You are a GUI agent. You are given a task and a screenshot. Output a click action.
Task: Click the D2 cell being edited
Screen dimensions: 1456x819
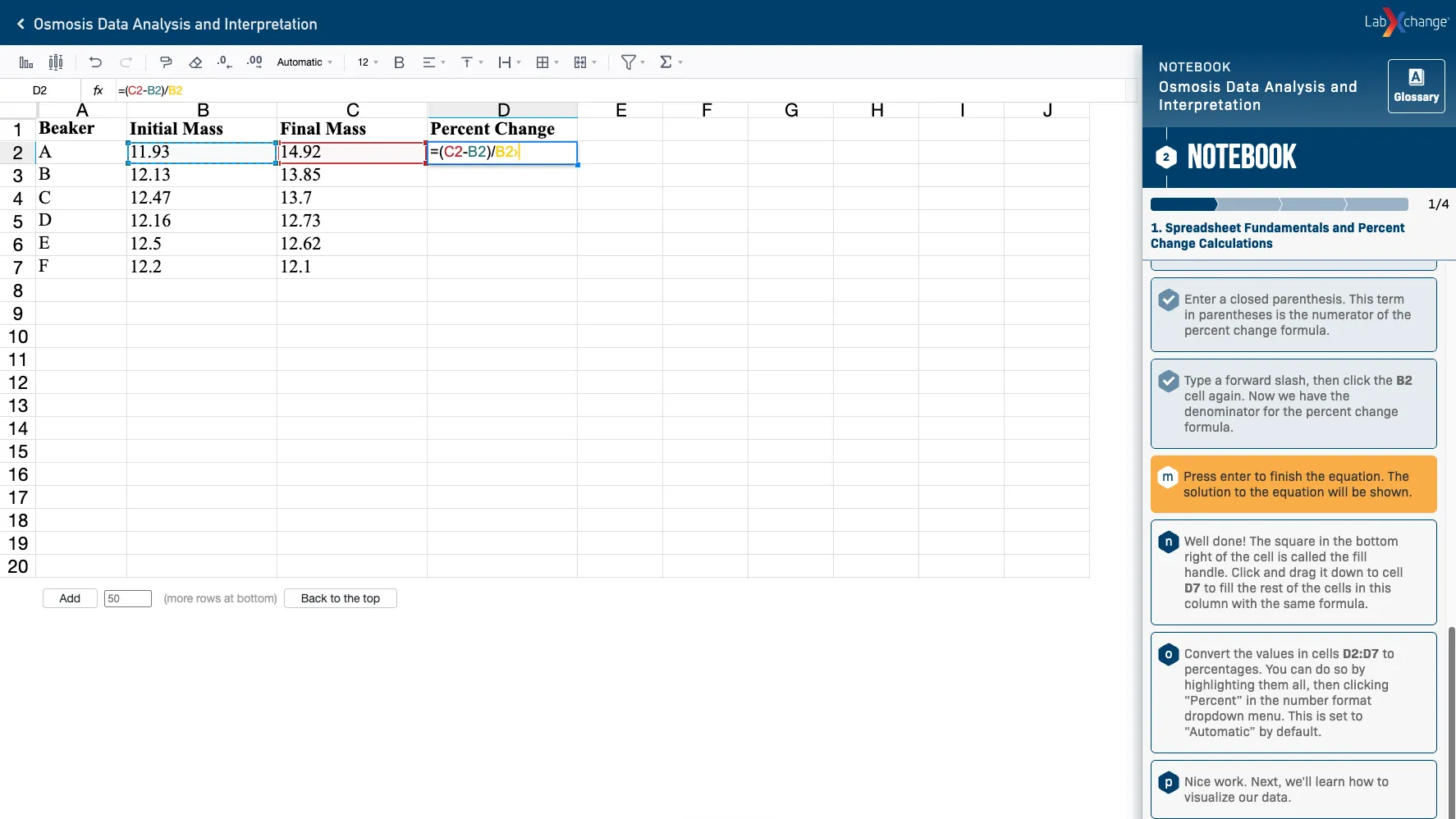[x=502, y=152]
